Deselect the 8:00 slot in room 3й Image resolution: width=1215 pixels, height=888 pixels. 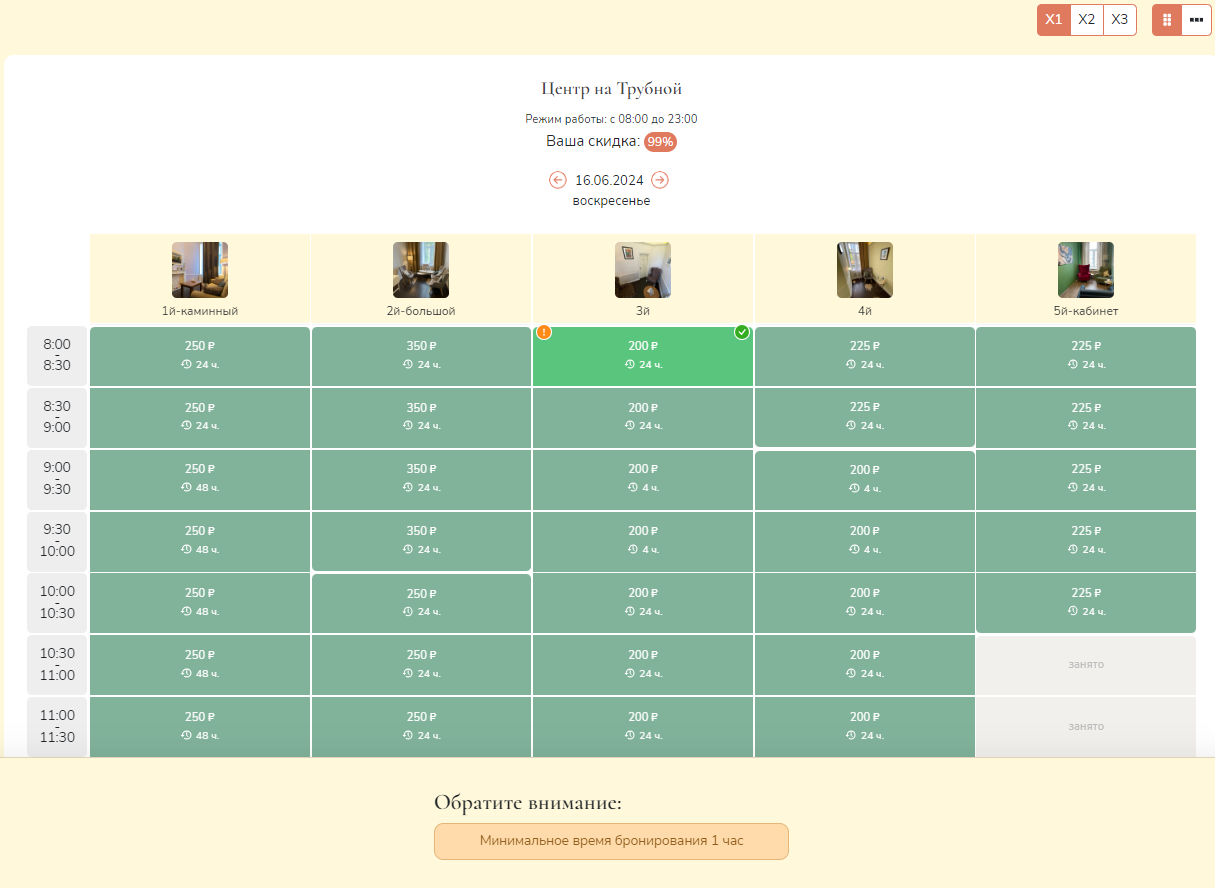643,356
